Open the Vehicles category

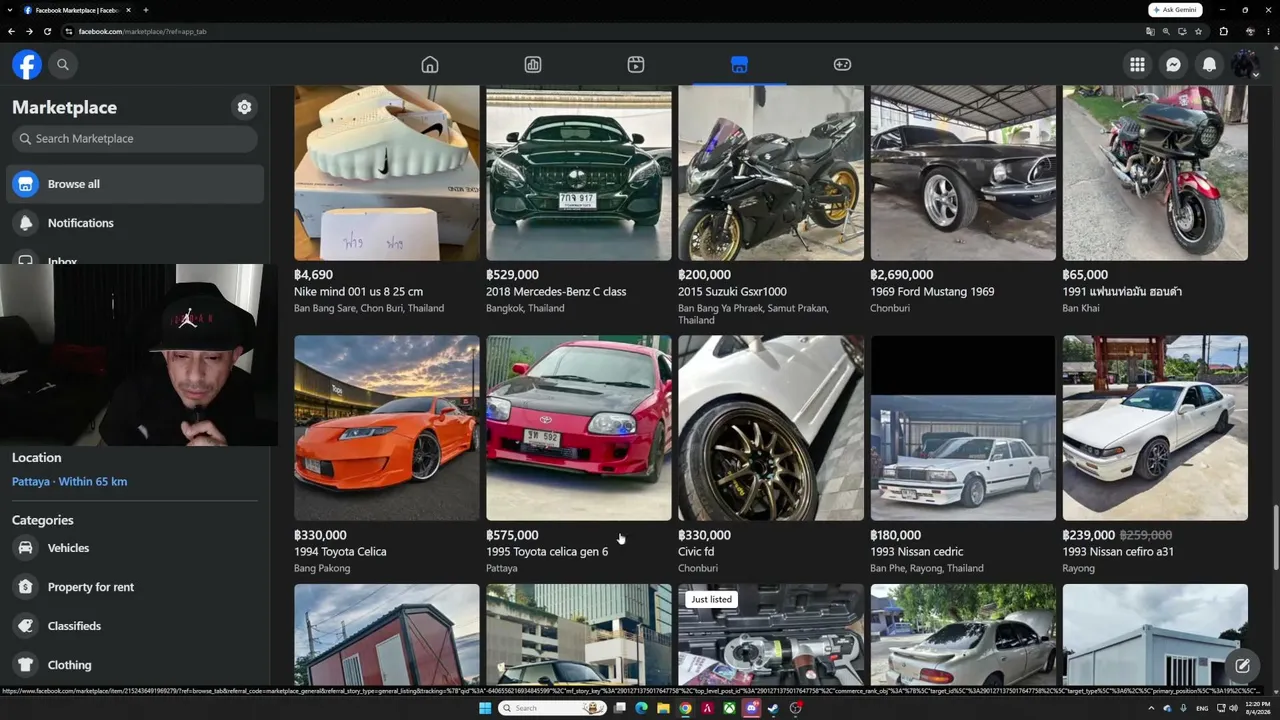pyautogui.click(x=136, y=548)
